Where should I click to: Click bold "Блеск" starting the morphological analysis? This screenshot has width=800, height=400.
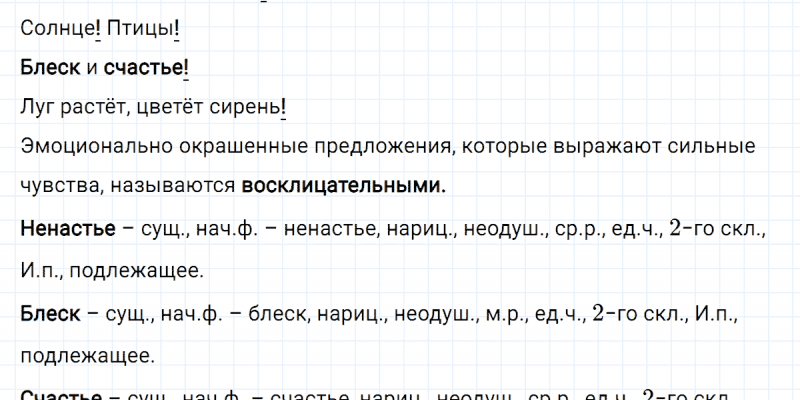point(49,314)
